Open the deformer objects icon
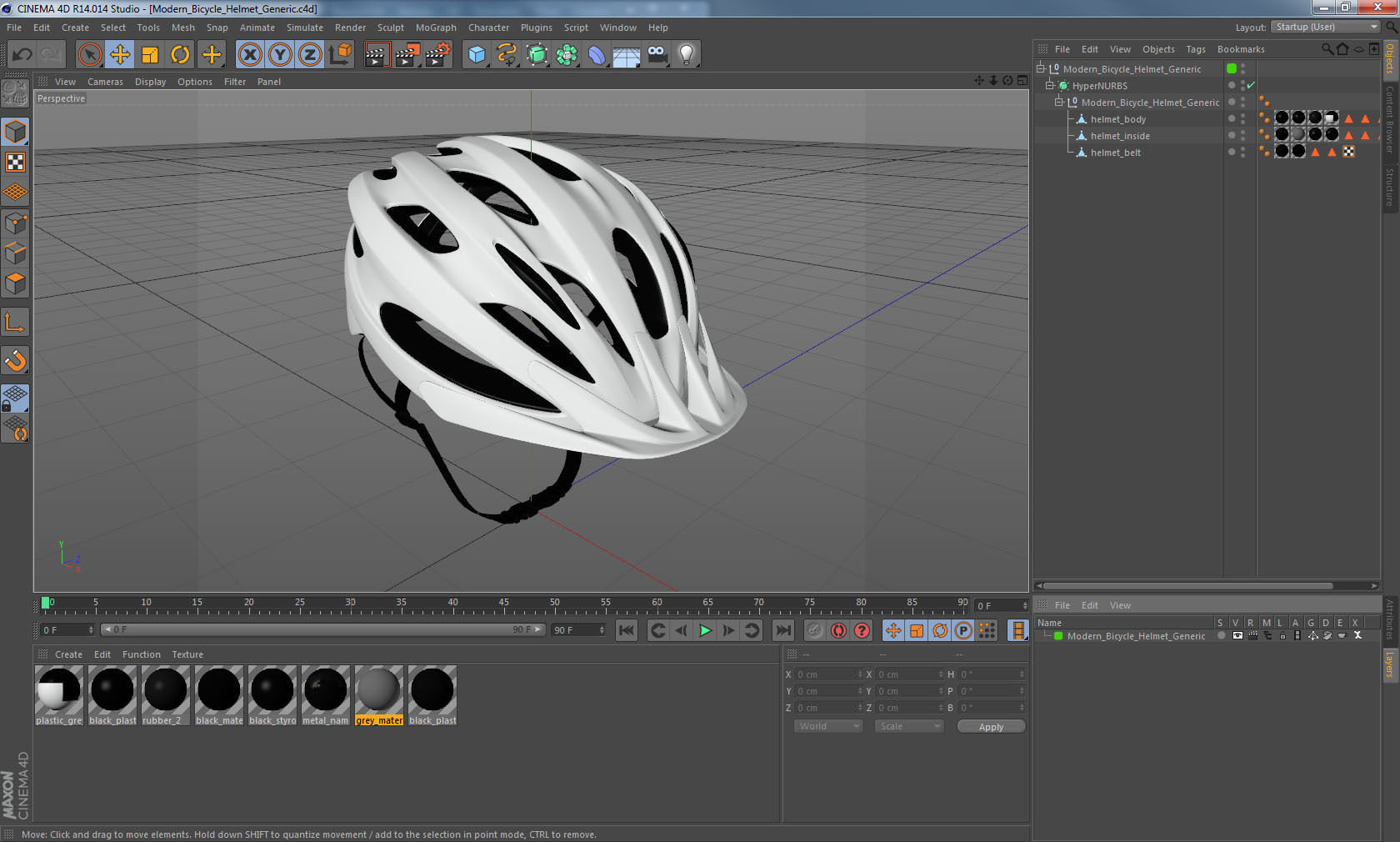Image resolution: width=1400 pixels, height=842 pixels. 597,55
